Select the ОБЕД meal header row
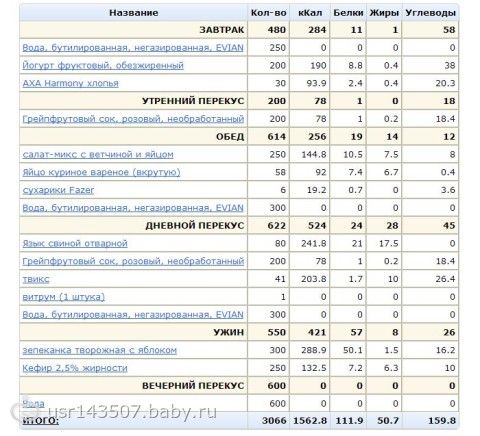Screen dimensions: 480x436 point(239,137)
